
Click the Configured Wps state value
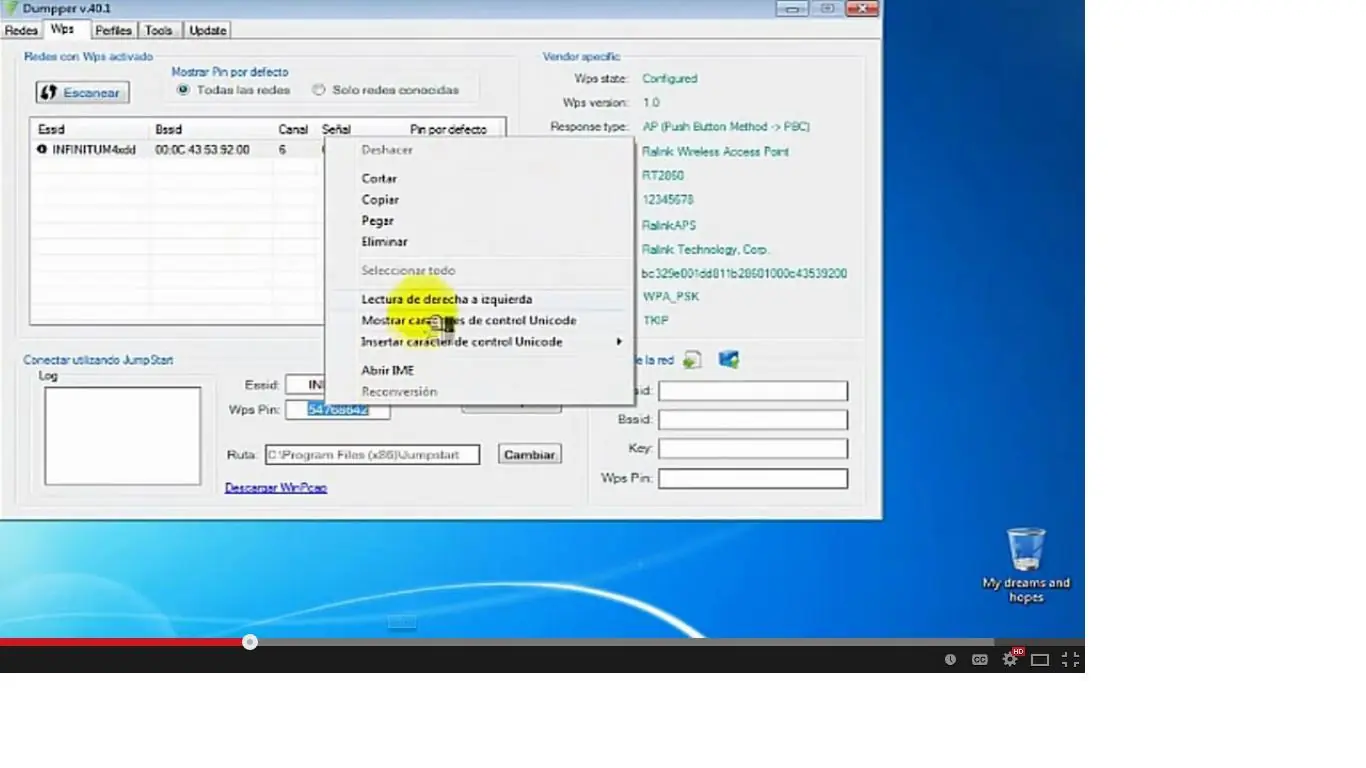670,79
